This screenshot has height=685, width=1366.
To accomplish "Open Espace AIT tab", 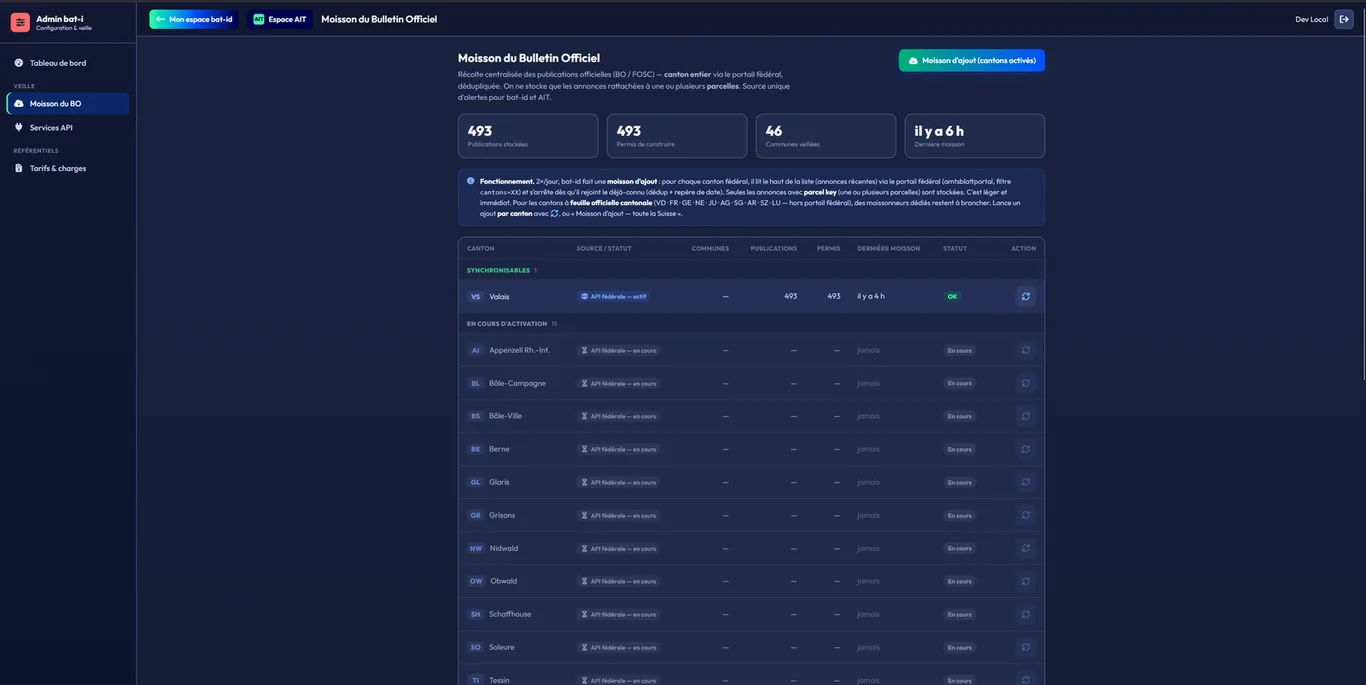I will [280, 19].
